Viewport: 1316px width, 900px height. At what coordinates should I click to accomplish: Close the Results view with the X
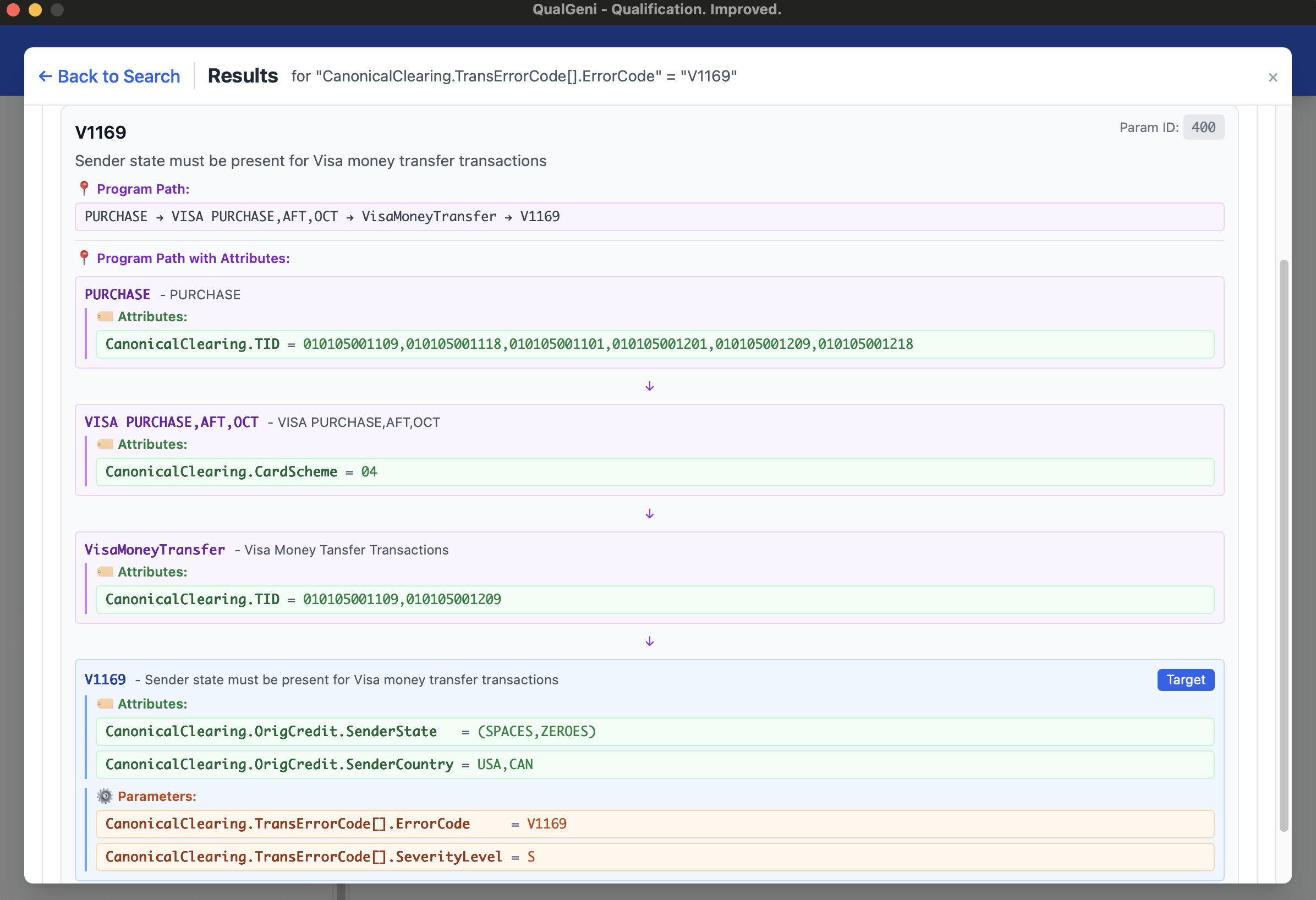click(1273, 77)
